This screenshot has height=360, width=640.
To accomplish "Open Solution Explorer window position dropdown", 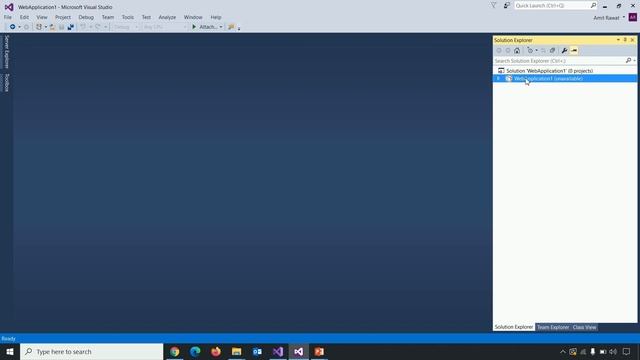I will pyautogui.click(x=618, y=40).
